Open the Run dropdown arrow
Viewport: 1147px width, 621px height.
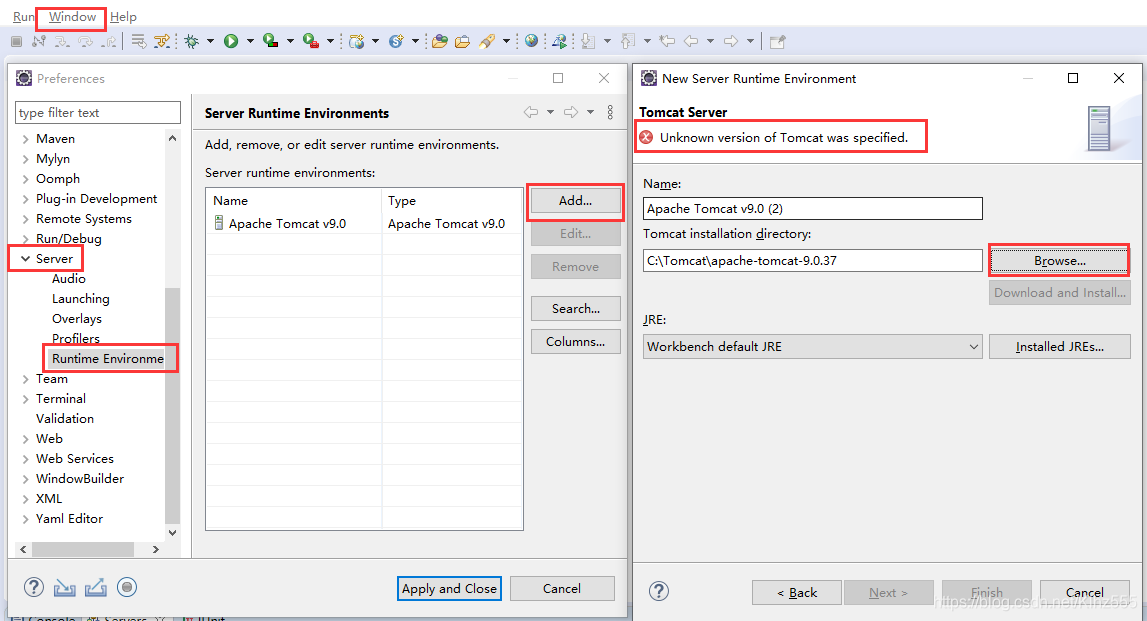(250, 42)
